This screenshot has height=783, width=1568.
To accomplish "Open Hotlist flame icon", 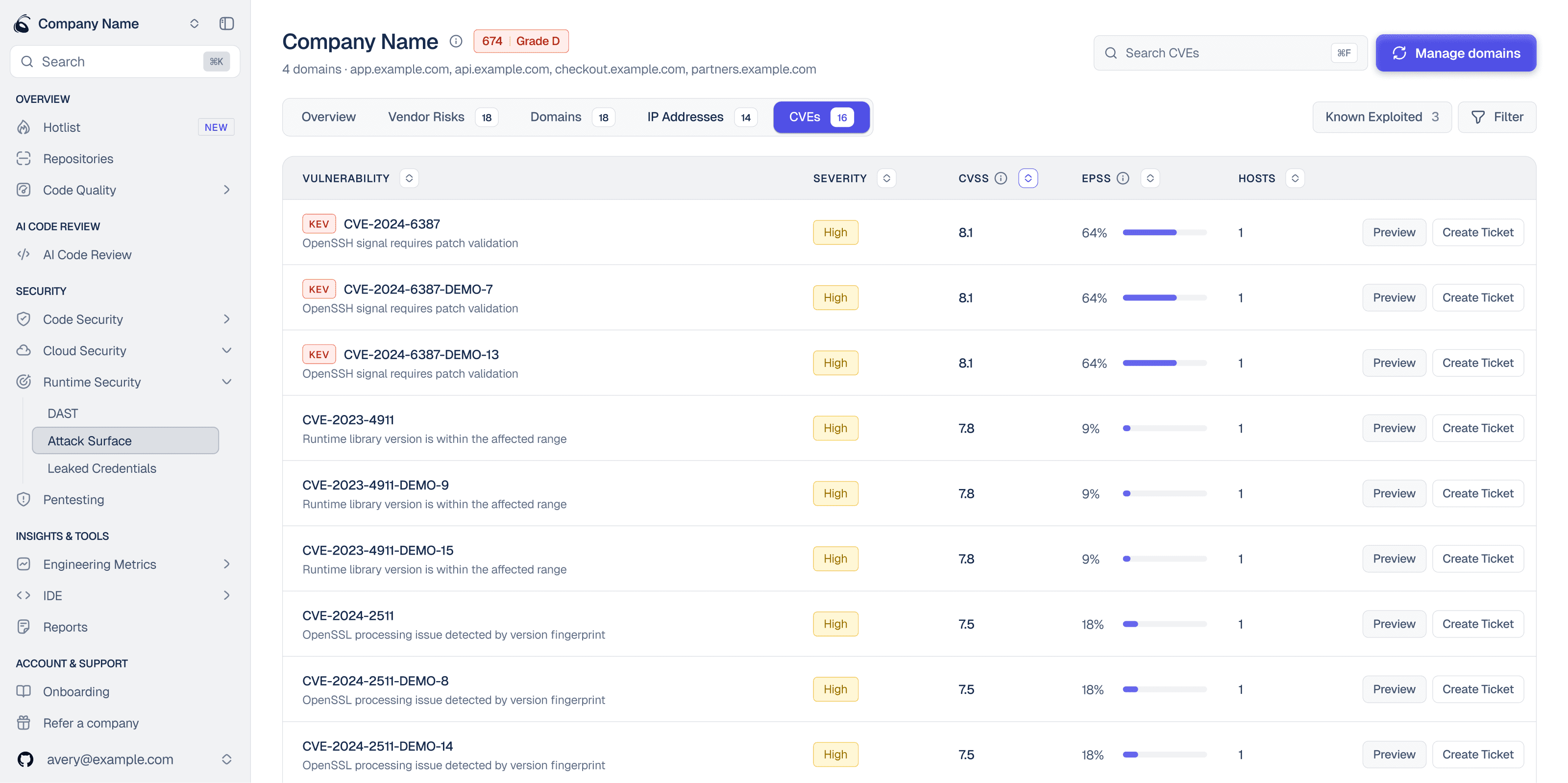I will tap(24, 127).
